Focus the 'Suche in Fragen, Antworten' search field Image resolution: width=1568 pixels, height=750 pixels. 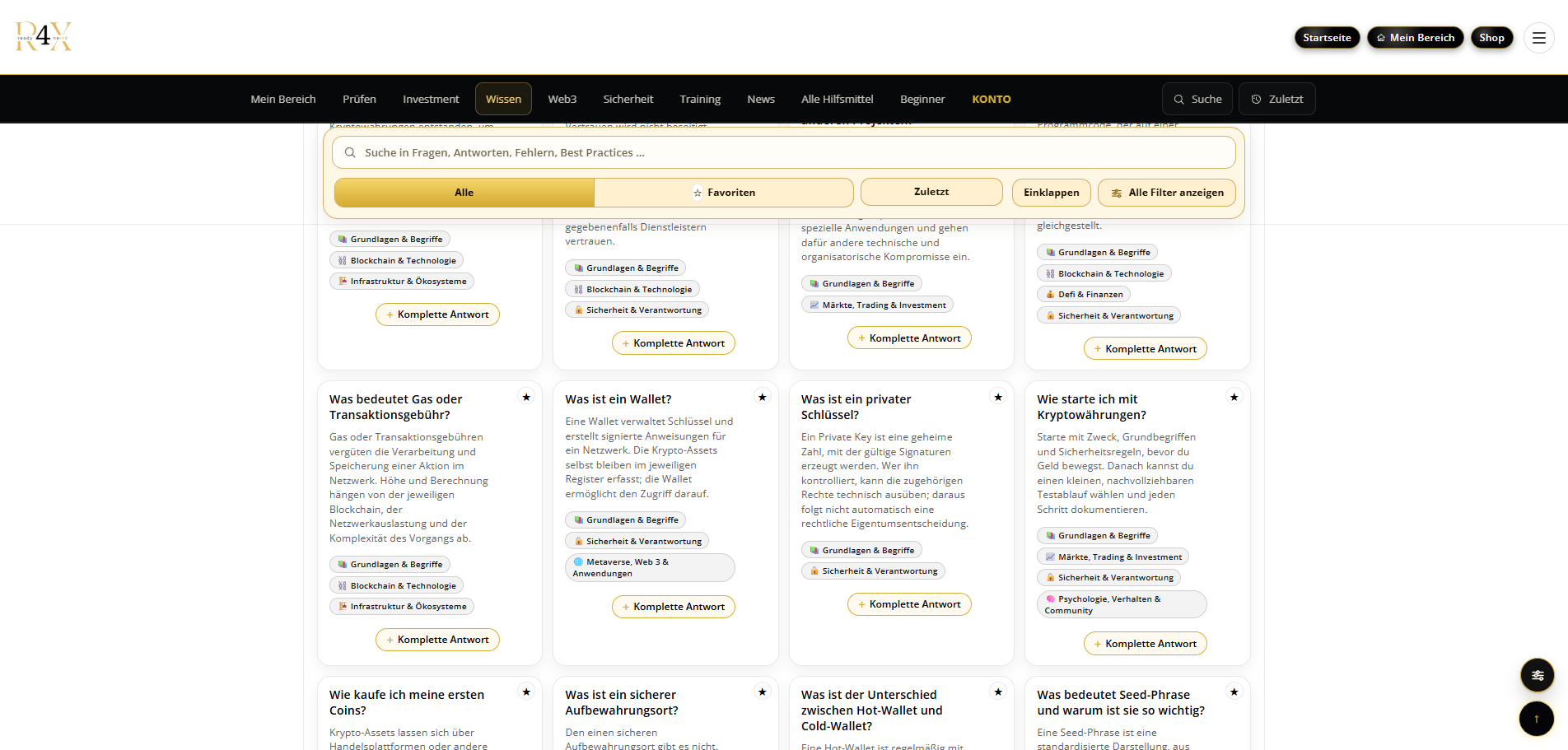[784, 152]
